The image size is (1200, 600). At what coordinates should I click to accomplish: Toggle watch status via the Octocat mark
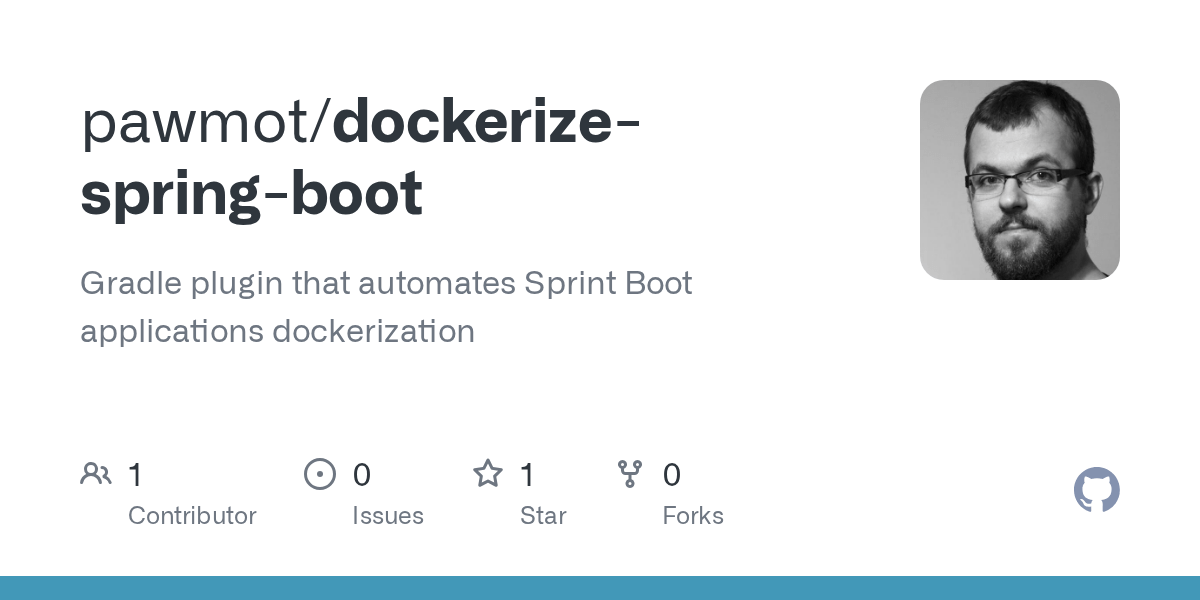click(x=1097, y=490)
